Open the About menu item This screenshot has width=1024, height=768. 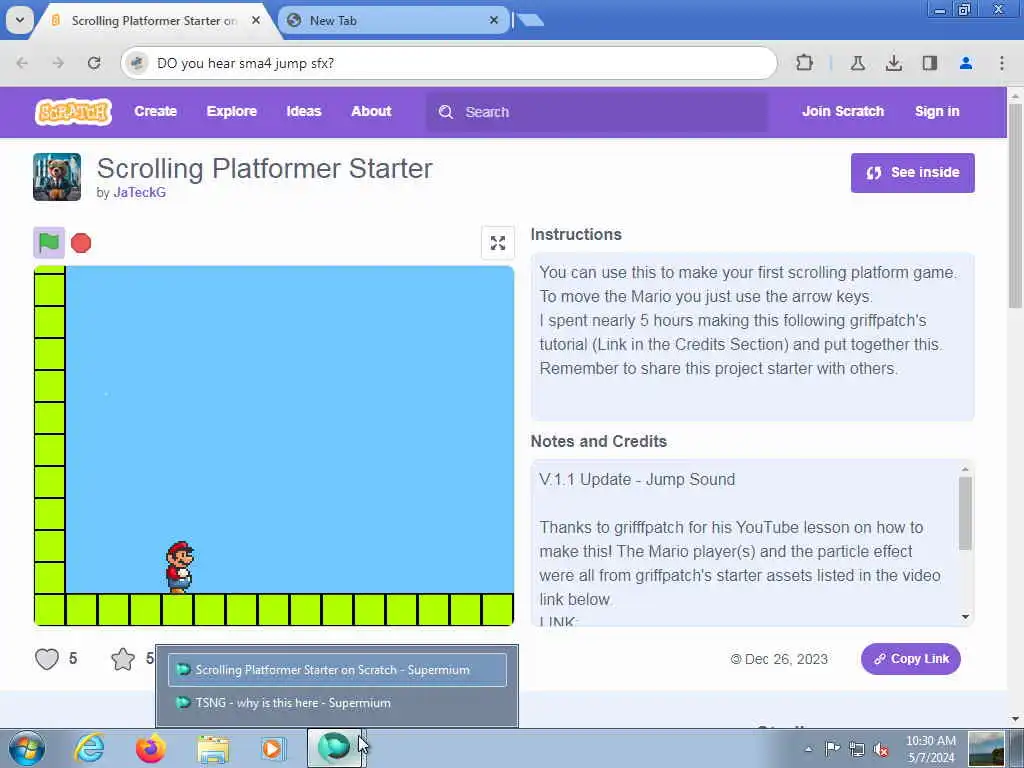point(371,111)
